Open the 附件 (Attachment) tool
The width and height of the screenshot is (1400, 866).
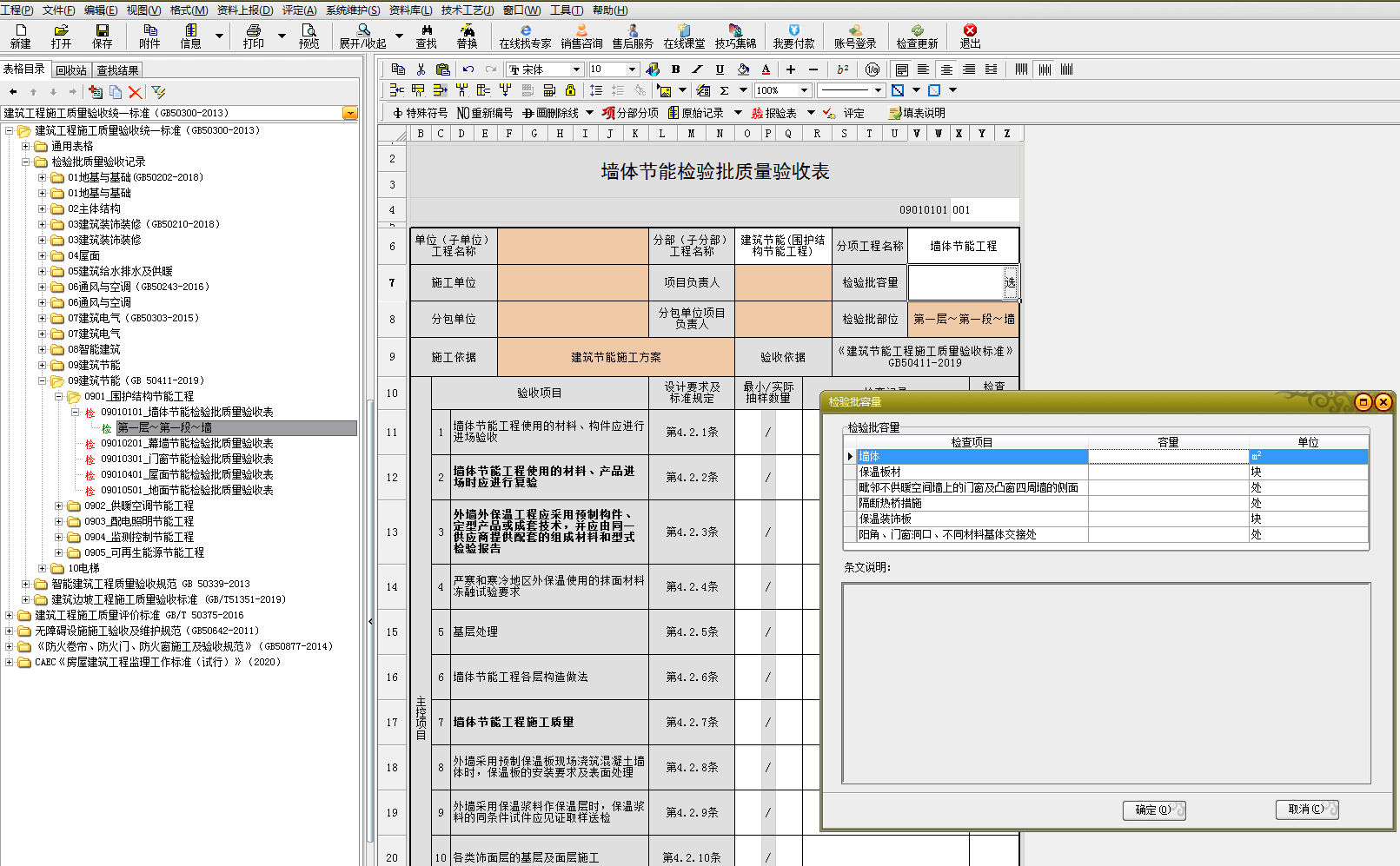149,36
